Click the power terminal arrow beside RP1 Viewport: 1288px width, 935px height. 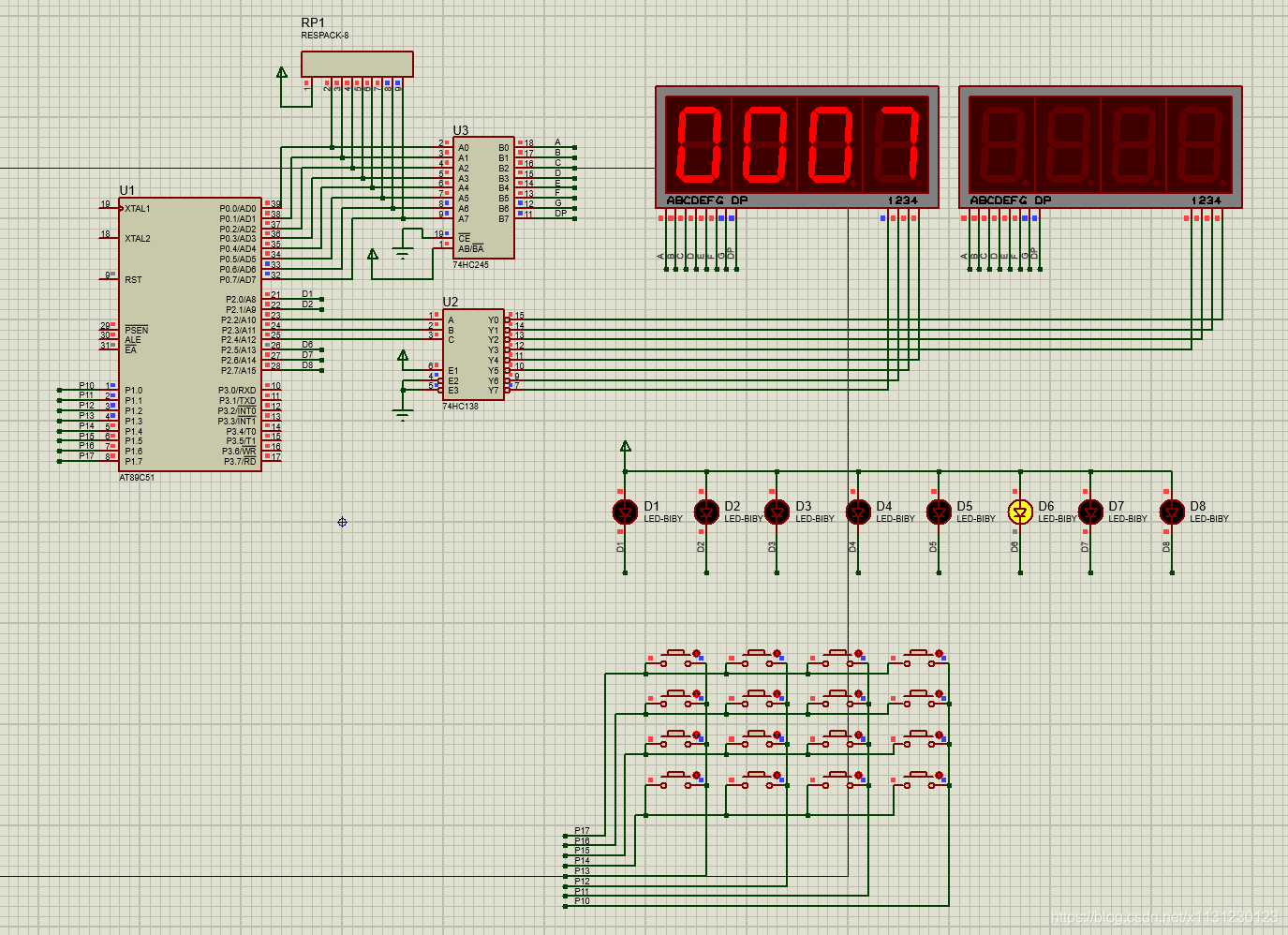pyautogui.click(x=282, y=72)
